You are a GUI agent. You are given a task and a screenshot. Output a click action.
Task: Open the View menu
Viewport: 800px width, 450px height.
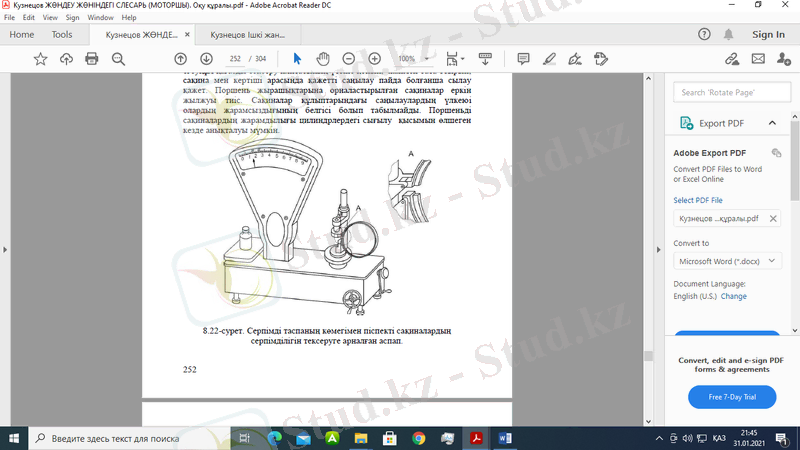(48, 18)
